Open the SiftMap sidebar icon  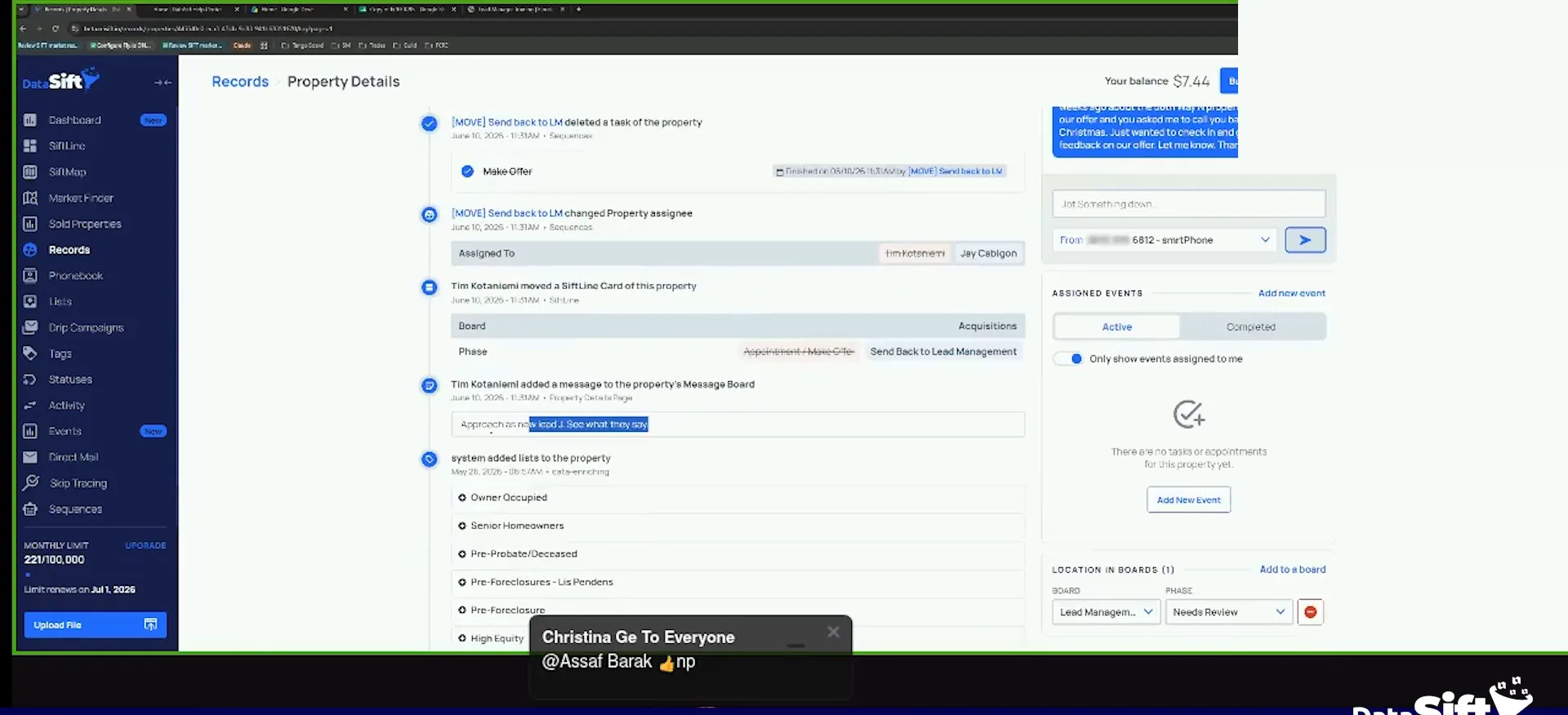[x=30, y=172]
